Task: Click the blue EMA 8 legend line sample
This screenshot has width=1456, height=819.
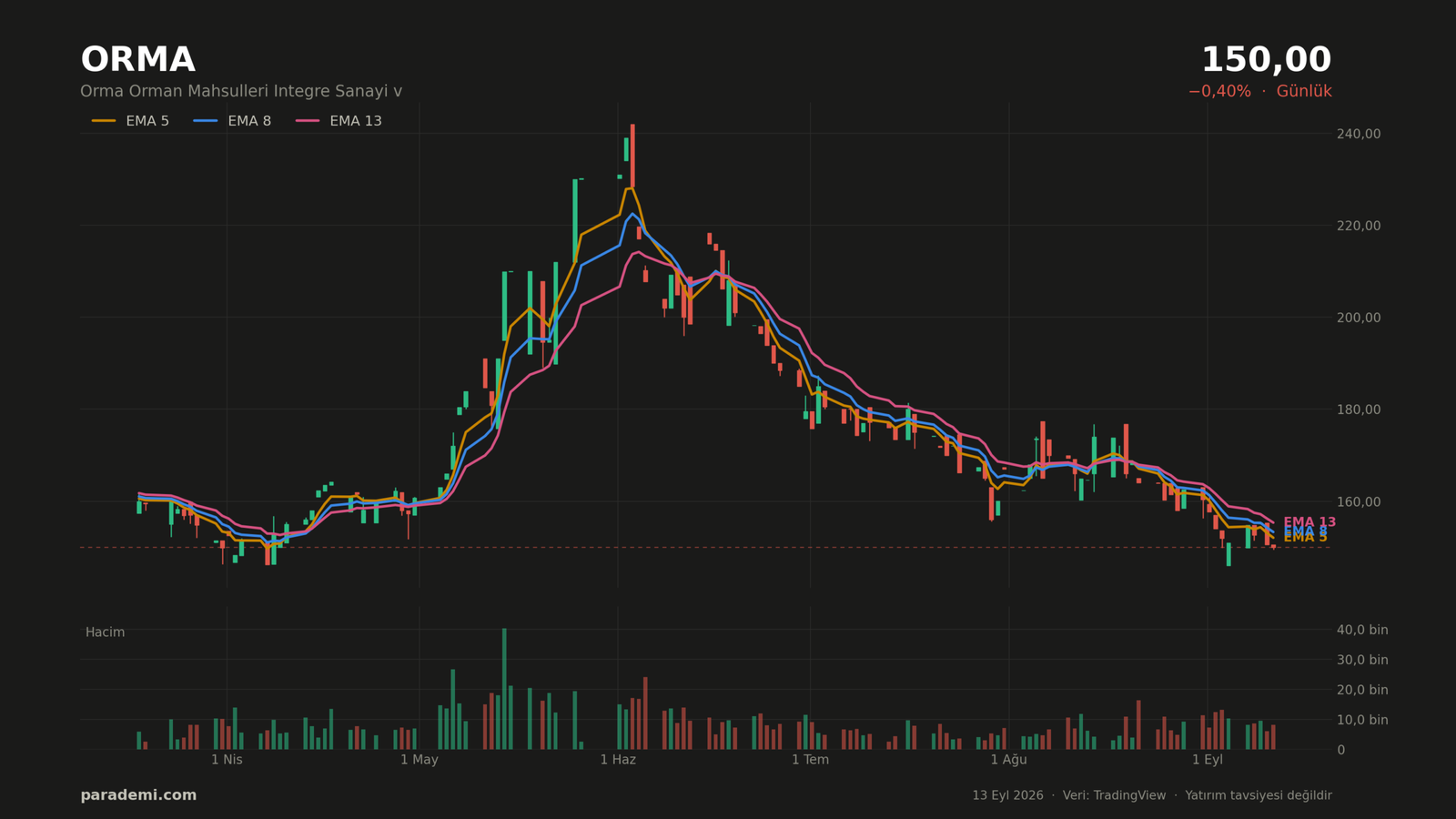Action: point(206,121)
